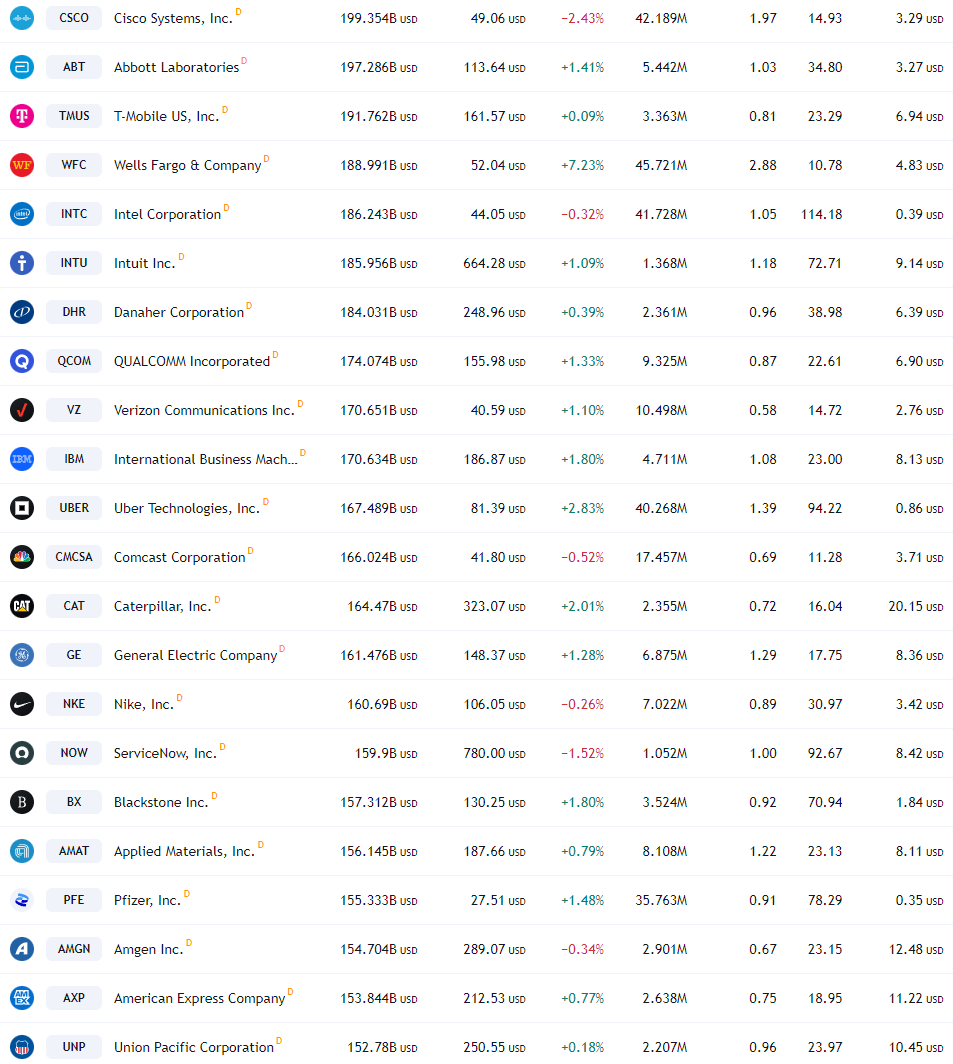Screen dimensions: 953x1064
Task: Click the General Electric logo icon
Action: 22,655
